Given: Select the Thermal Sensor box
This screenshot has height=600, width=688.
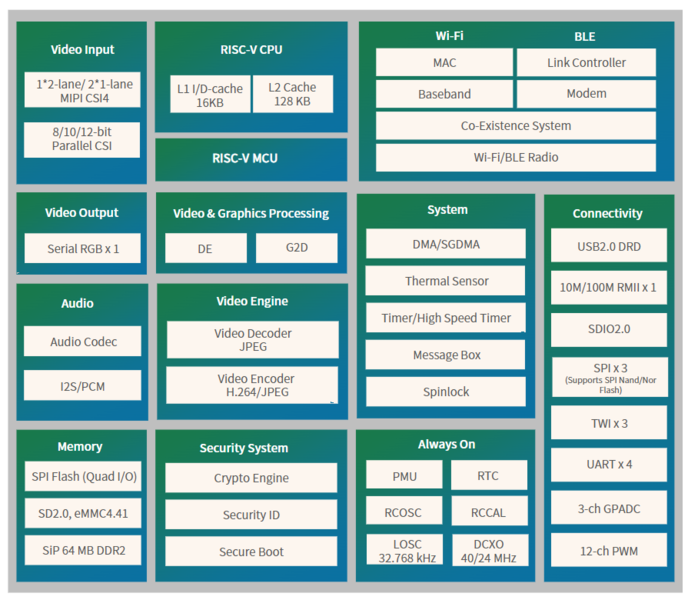Looking at the screenshot, I should coord(445,281).
